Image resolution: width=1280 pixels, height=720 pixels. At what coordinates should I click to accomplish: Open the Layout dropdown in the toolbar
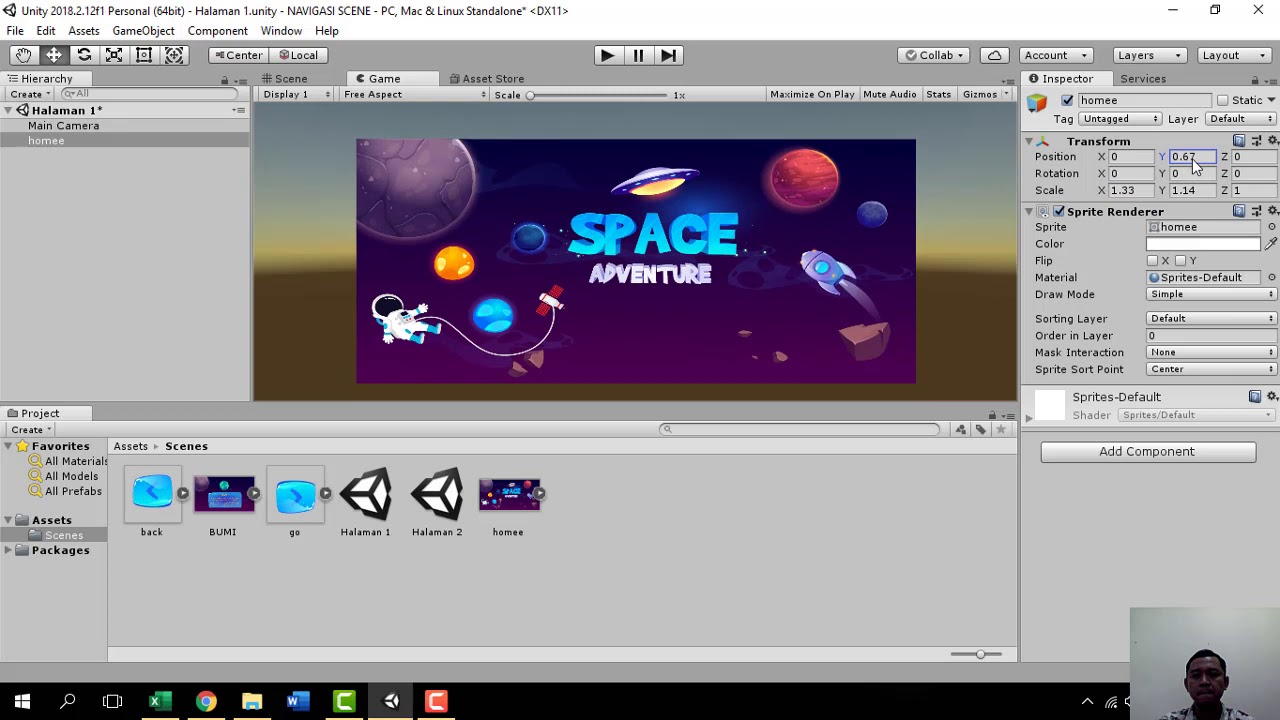point(1234,55)
